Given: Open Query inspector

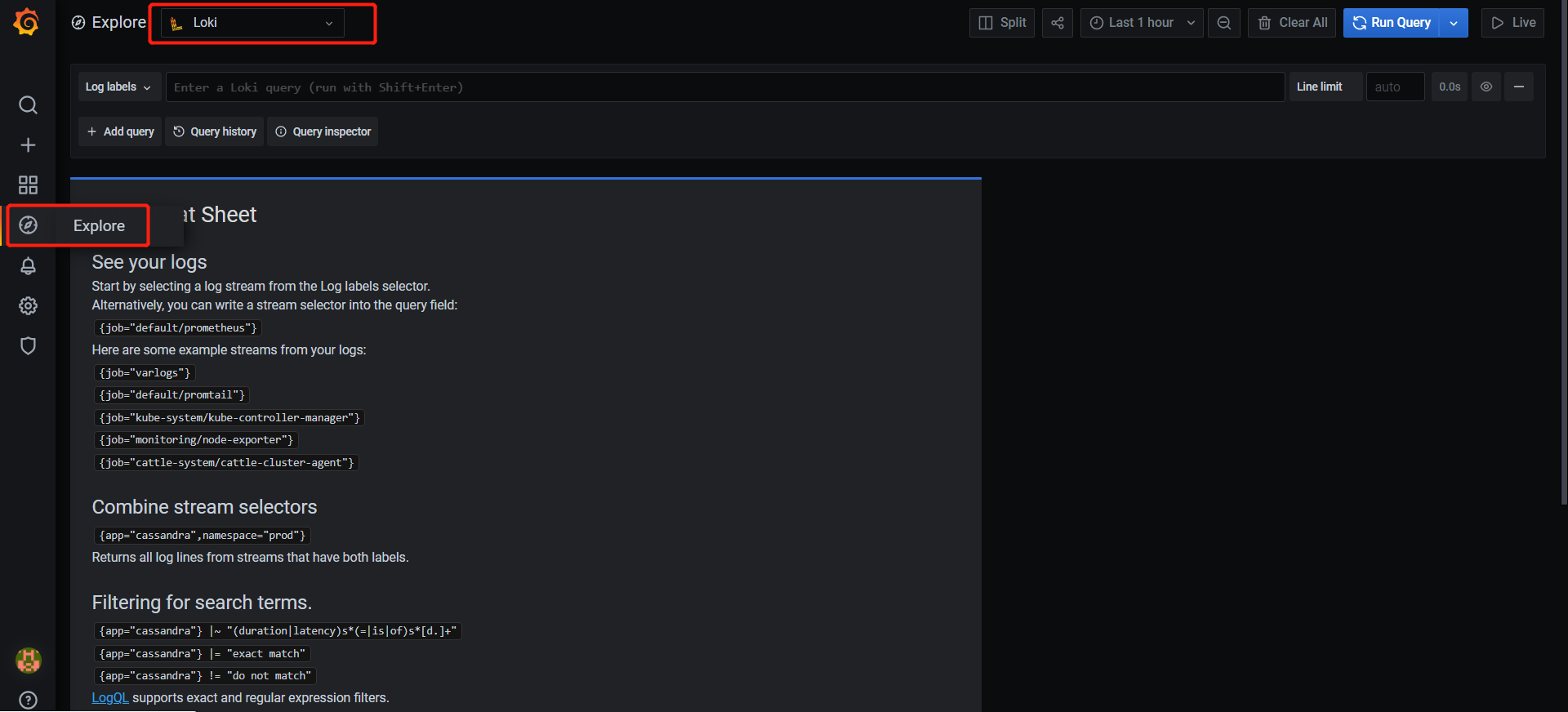Looking at the screenshot, I should pyautogui.click(x=323, y=131).
